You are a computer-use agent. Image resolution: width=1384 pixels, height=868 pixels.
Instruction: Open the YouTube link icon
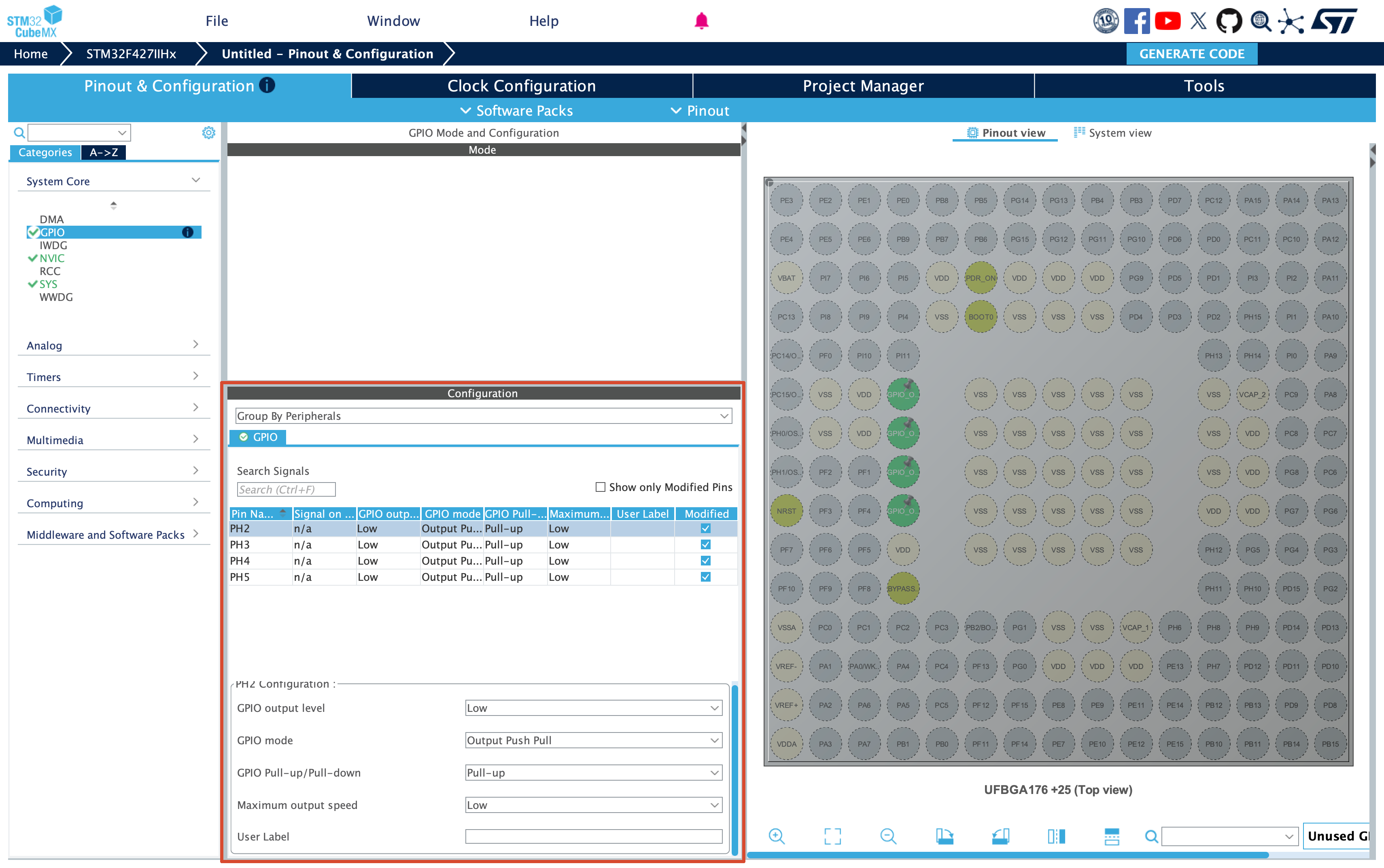1167,21
